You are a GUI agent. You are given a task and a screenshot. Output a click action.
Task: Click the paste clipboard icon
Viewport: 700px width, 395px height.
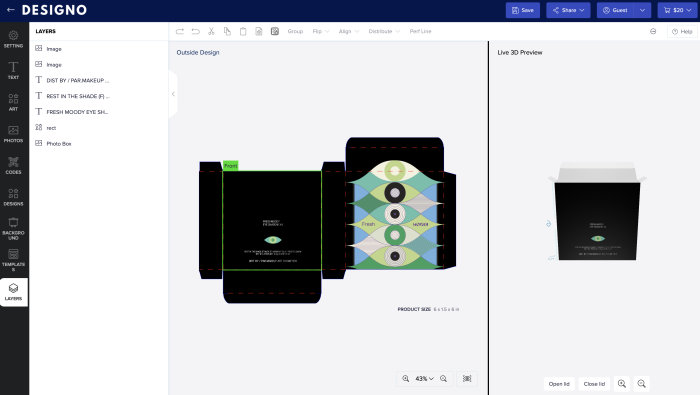coord(243,31)
